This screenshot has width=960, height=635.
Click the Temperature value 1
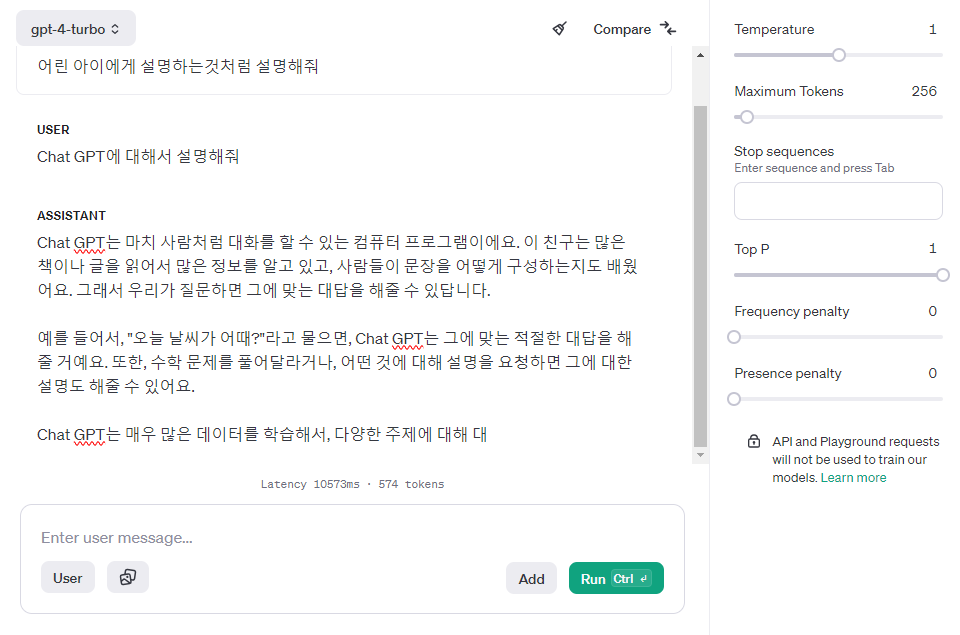pos(932,29)
